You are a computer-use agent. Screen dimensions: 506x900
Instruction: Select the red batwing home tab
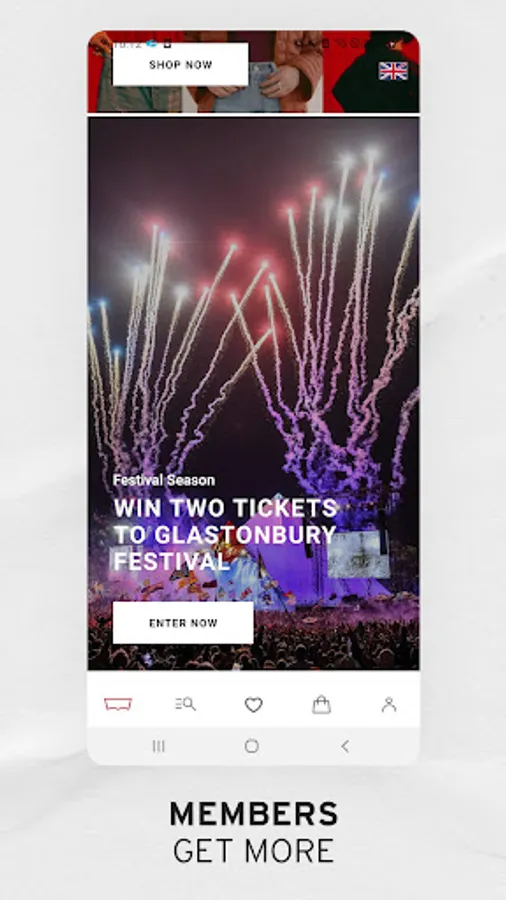118,704
